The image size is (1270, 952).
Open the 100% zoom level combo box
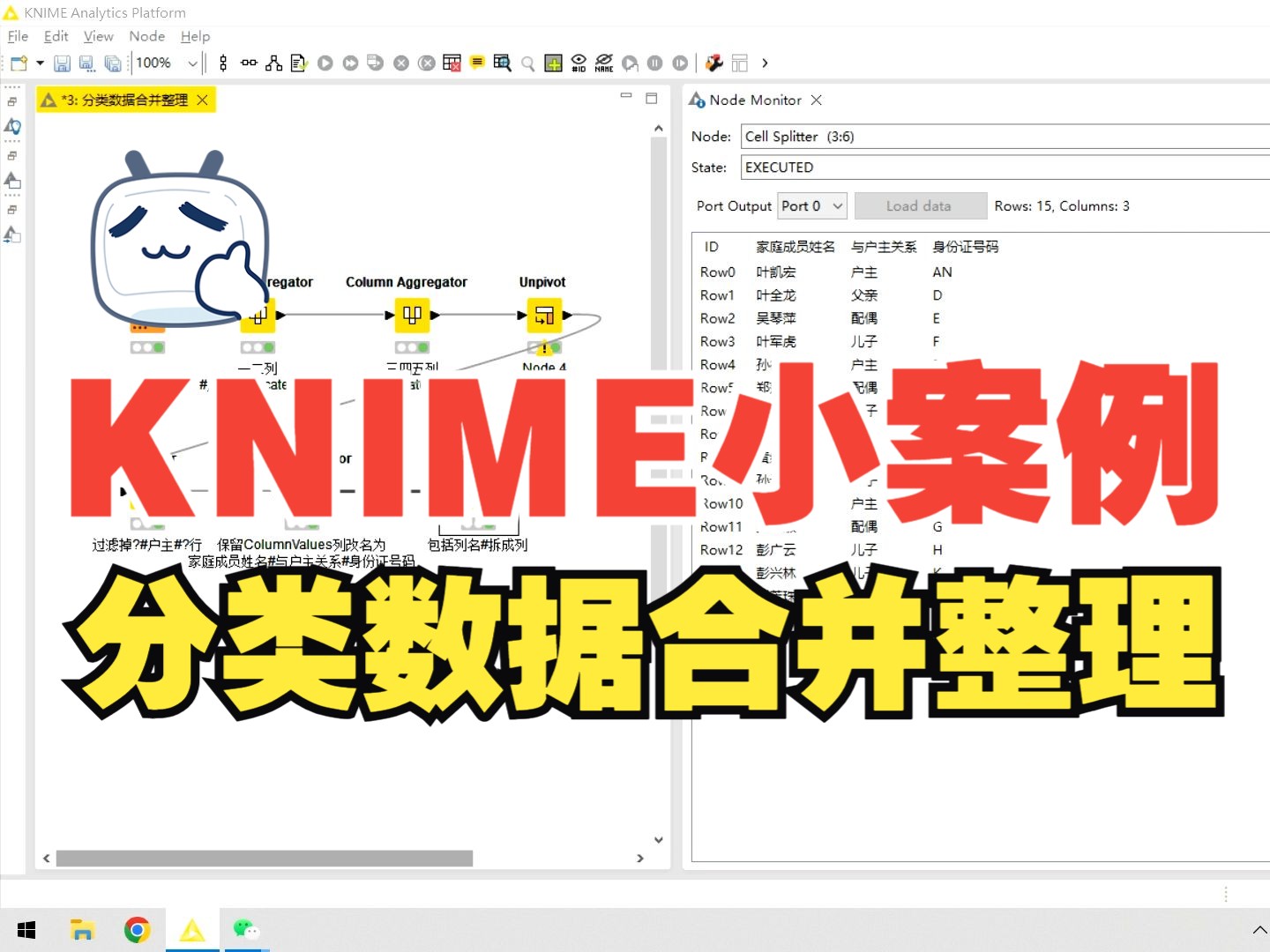(167, 63)
